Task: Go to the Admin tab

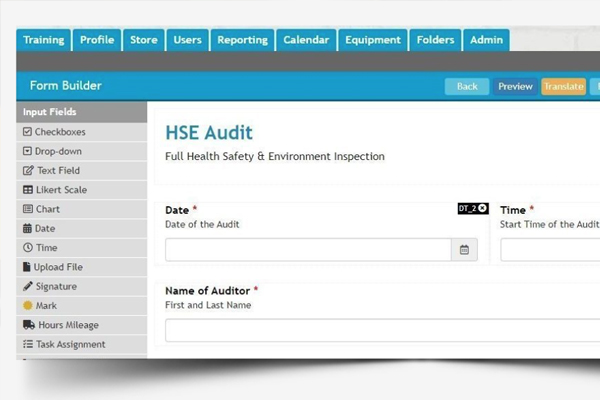Action: point(486,40)
